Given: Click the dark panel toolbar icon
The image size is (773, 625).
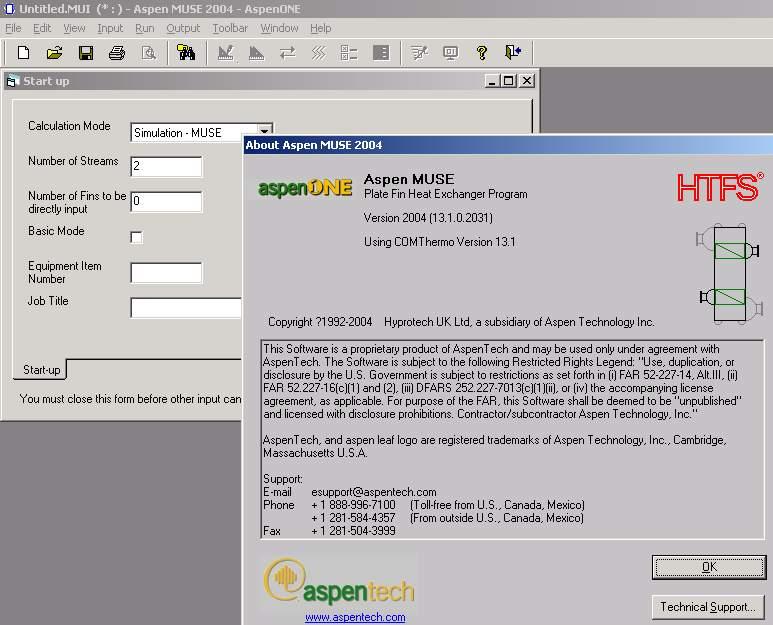Looking at the screenshot, I should tap(381, 52).
